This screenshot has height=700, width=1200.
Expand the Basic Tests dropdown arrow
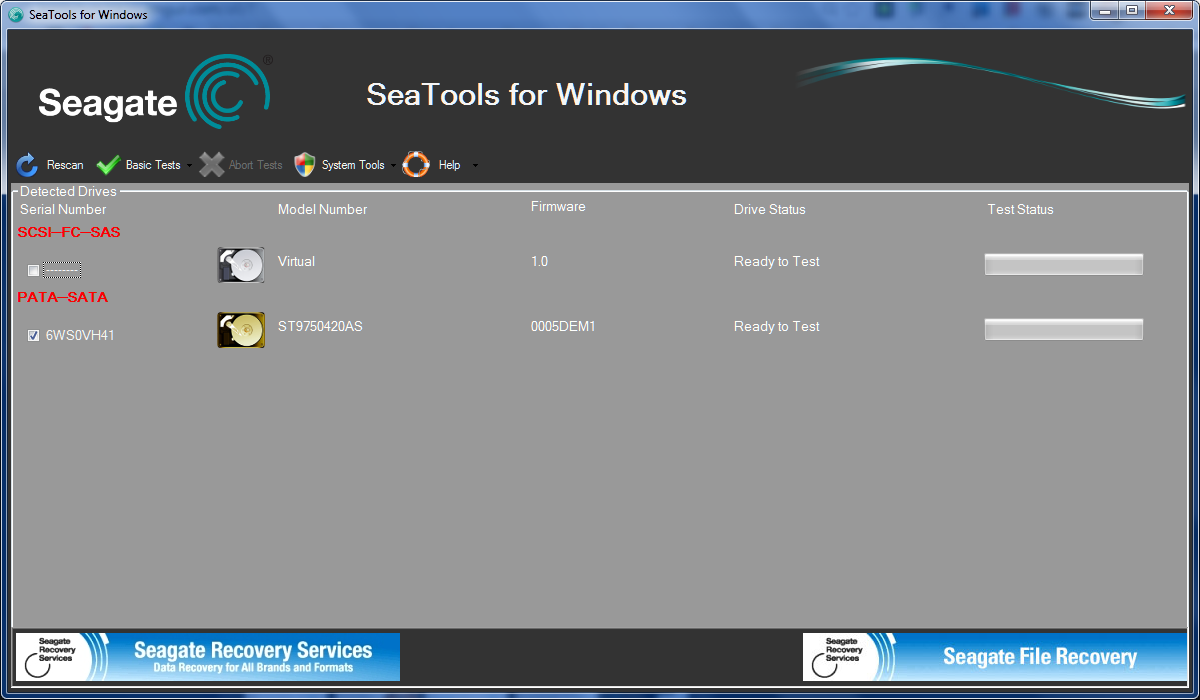189,166
